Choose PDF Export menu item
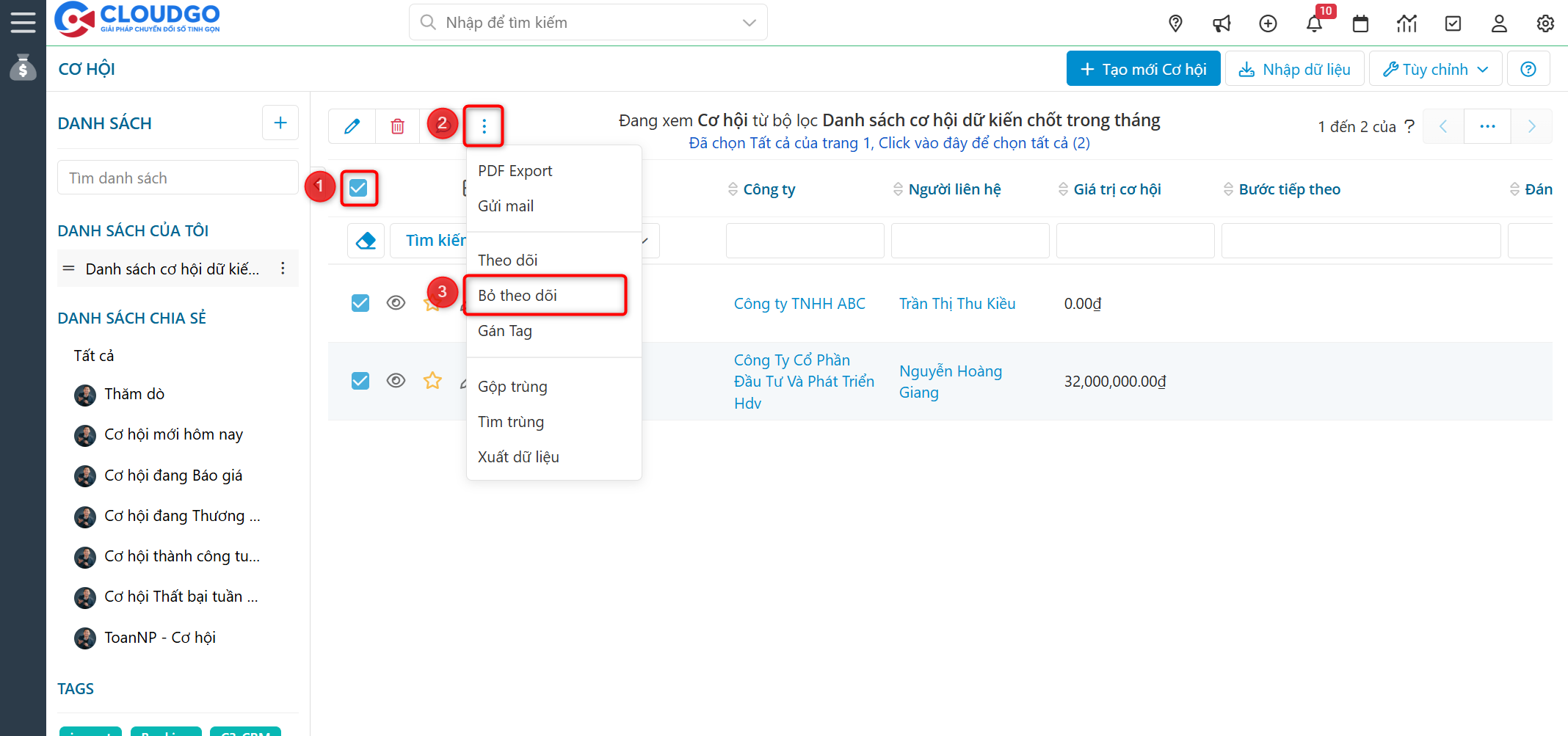 [515, 171]
